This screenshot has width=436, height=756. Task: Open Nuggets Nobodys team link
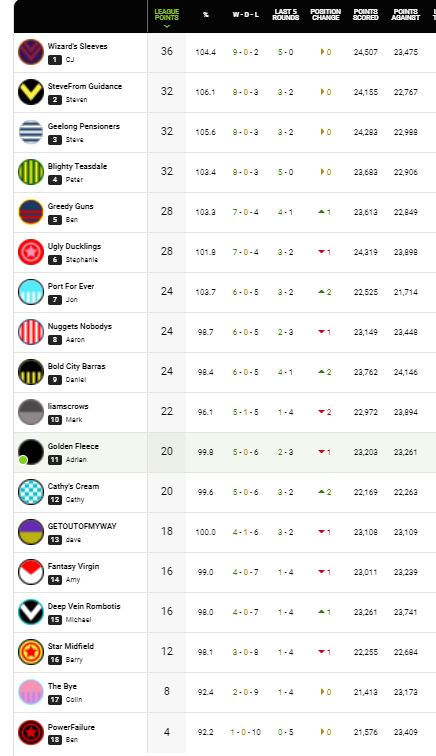pyautogui.click(x=80, y=326)
